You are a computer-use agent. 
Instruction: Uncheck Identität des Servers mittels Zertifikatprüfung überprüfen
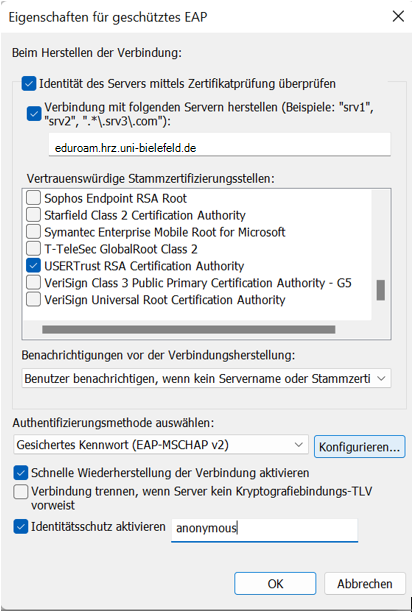pyautogui.click(x=29, y=84)
